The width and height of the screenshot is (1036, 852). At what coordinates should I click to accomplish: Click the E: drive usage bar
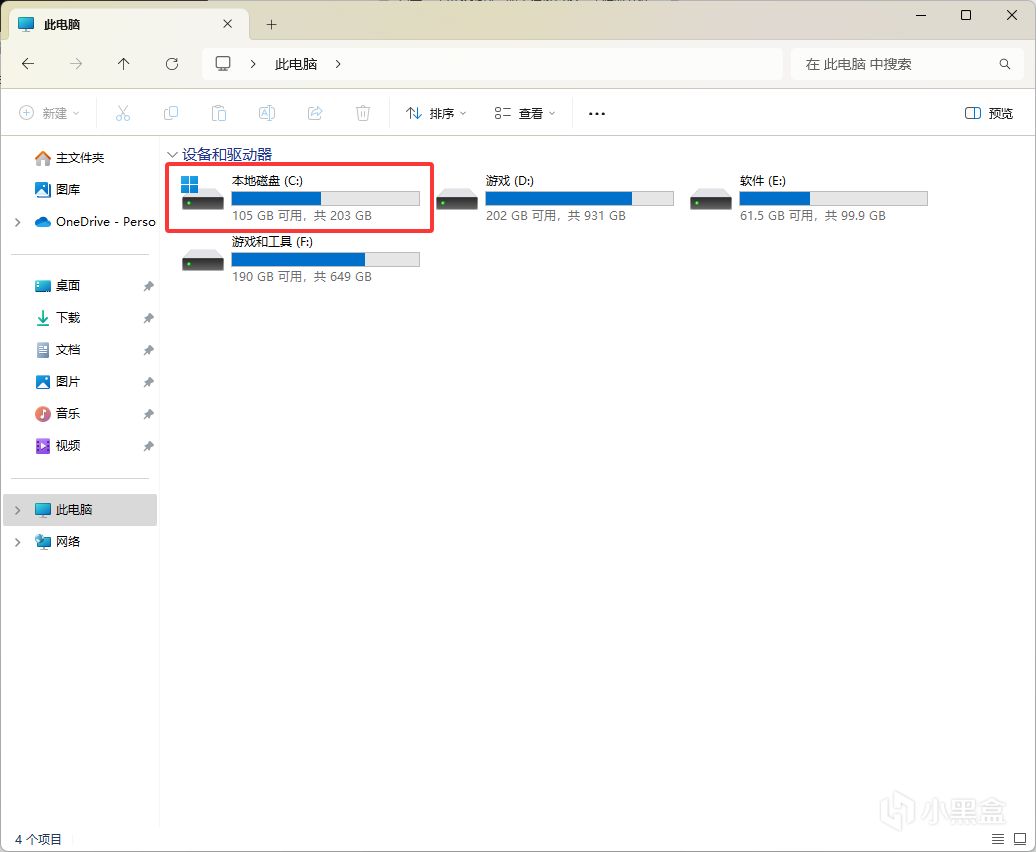[x=833, y=198]
